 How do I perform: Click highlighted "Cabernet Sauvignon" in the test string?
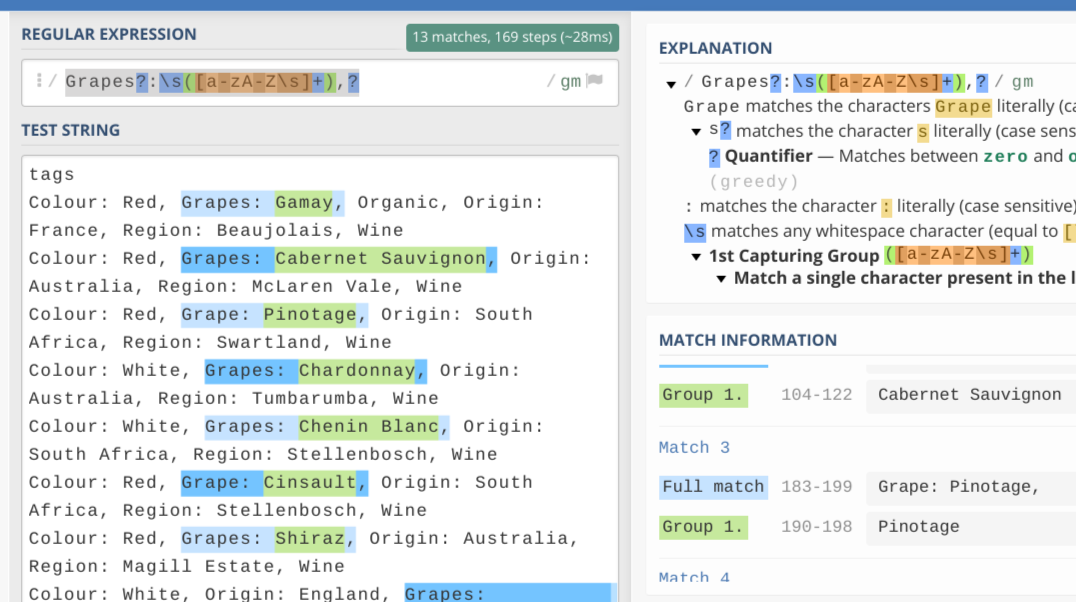coord(380,259)
